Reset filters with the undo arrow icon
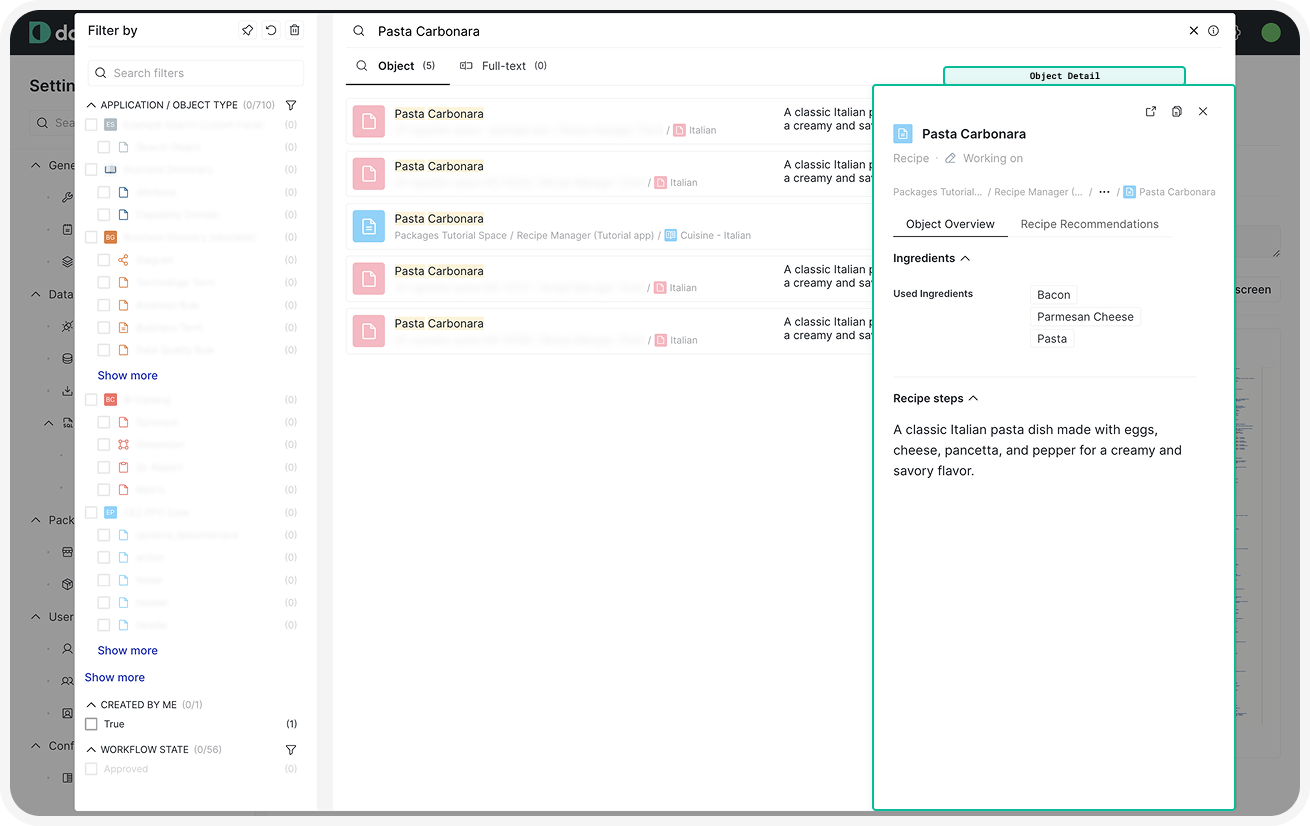 (271, 31)
